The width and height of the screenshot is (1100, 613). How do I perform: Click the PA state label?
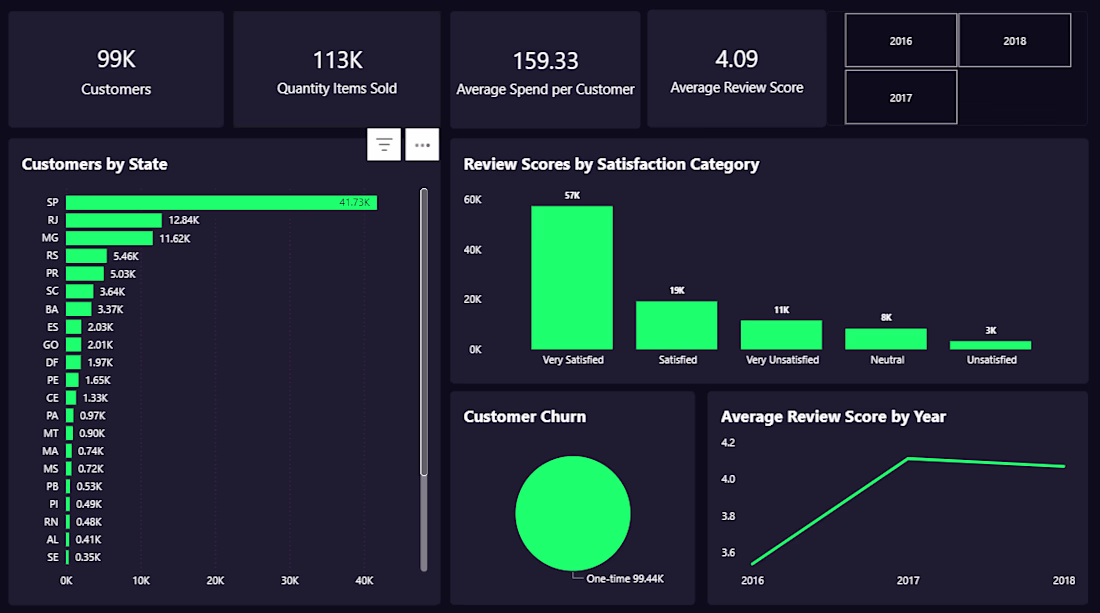coord(52,416)
